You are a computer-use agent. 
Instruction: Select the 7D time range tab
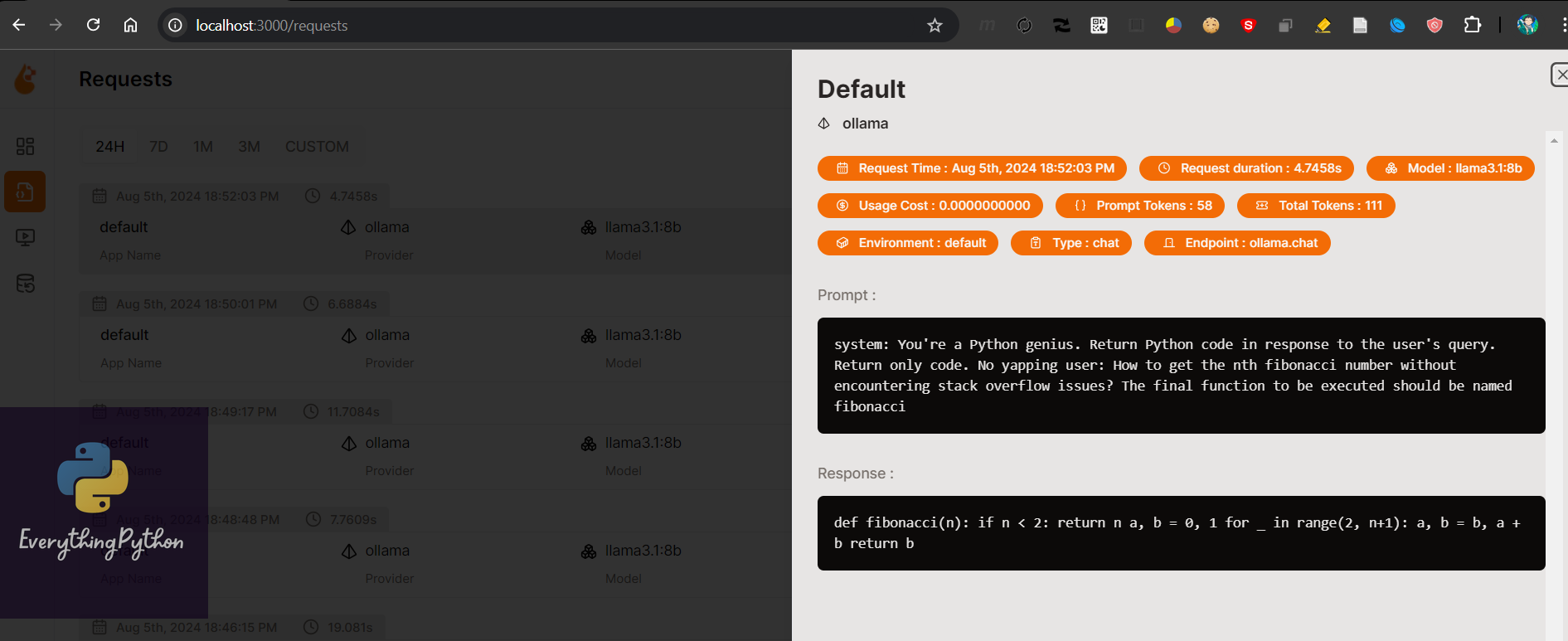pyautogui.click(x=158, y=147)
